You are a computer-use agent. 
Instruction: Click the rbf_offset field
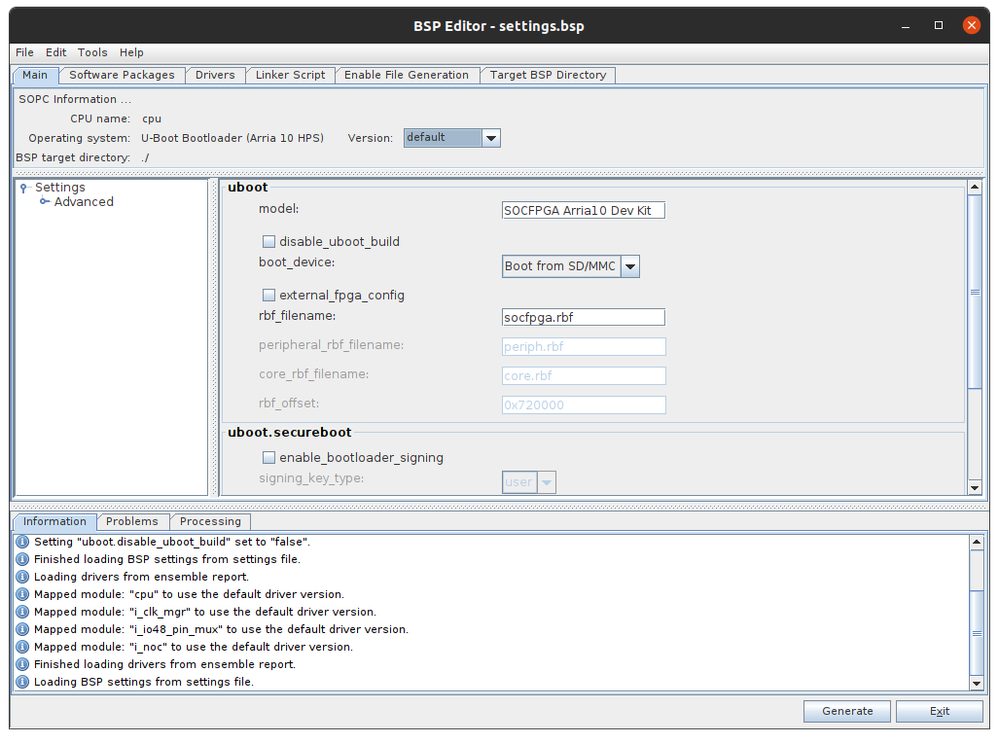coord(583,405)
